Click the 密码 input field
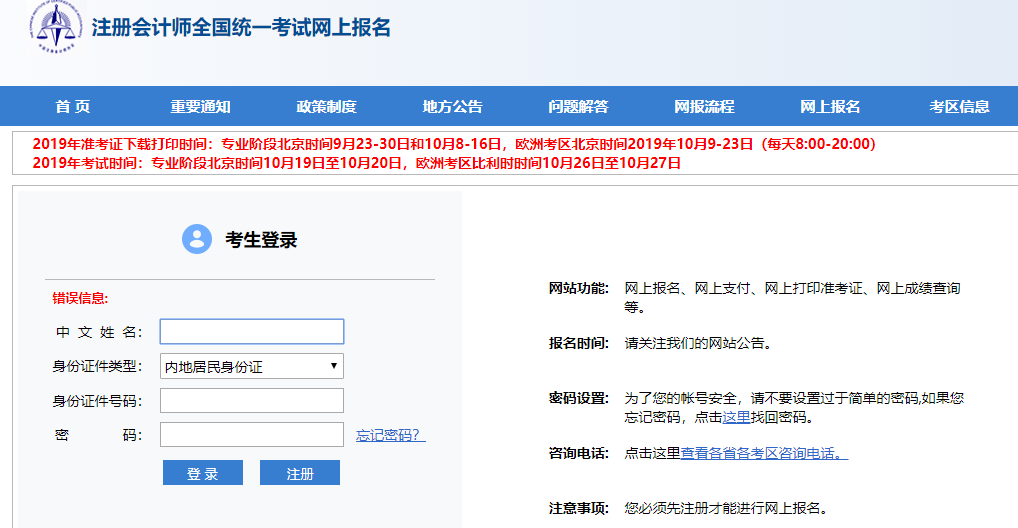Viewport: 1018px width, 528px height. (x=252, y=435)
